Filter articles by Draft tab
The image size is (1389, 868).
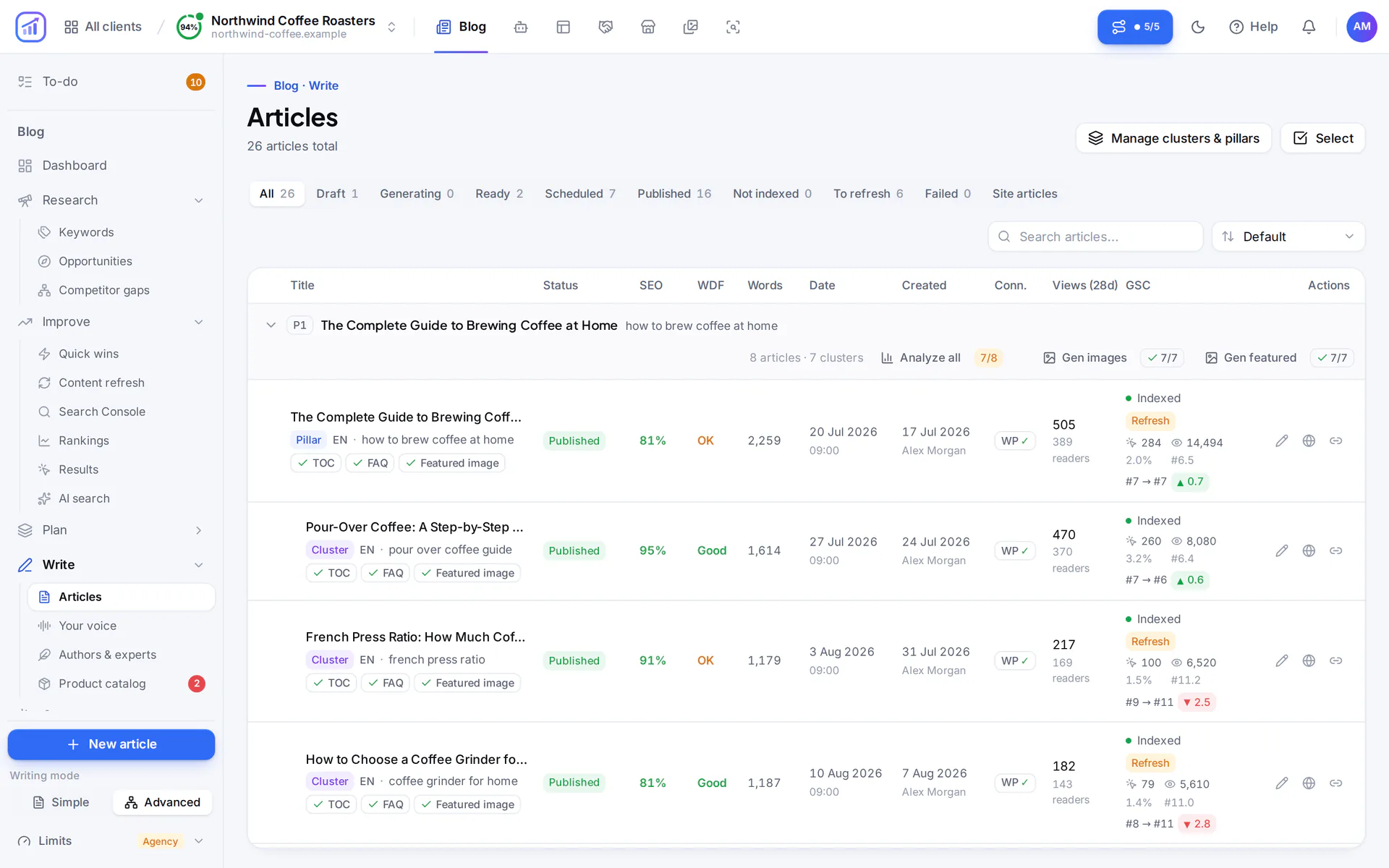point(337,194)
